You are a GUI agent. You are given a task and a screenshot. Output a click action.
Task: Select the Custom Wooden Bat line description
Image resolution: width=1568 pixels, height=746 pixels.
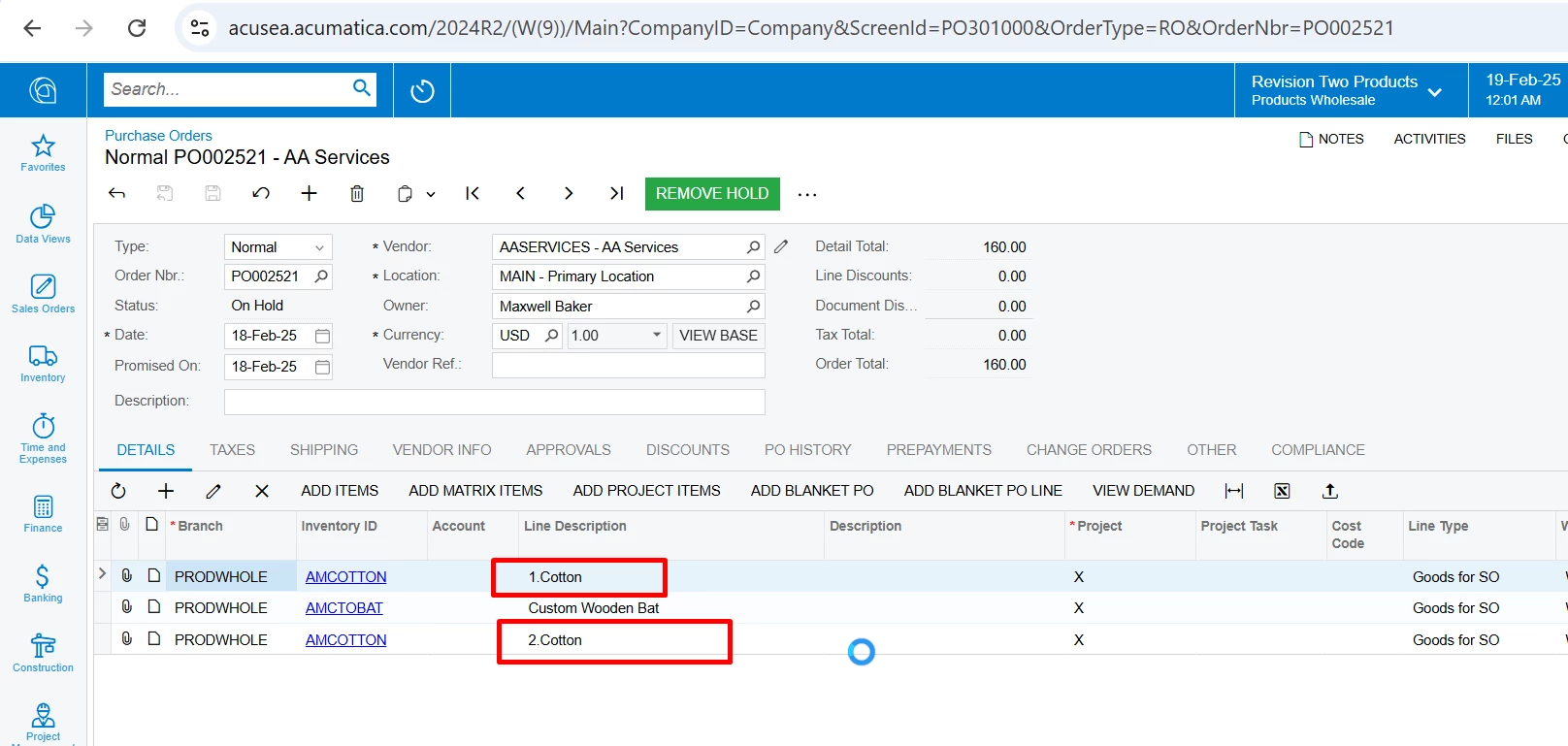[x=593, y=608]
